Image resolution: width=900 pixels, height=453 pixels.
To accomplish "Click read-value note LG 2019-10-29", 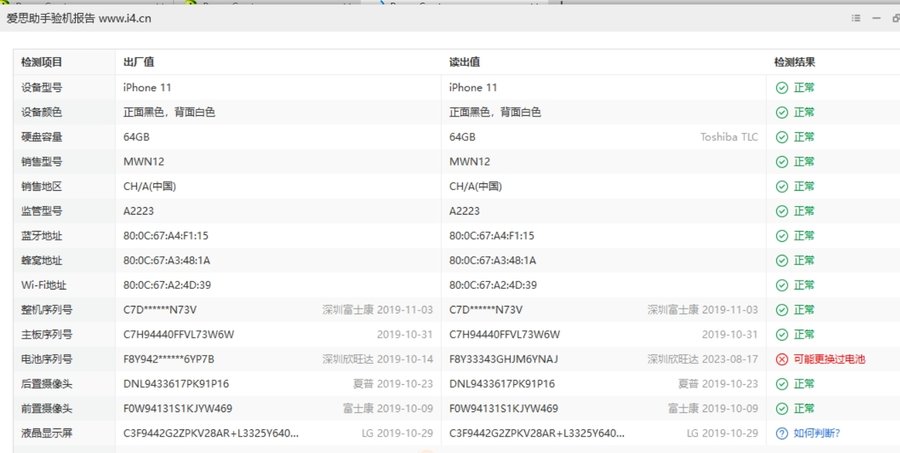I will tap(723, 433).
